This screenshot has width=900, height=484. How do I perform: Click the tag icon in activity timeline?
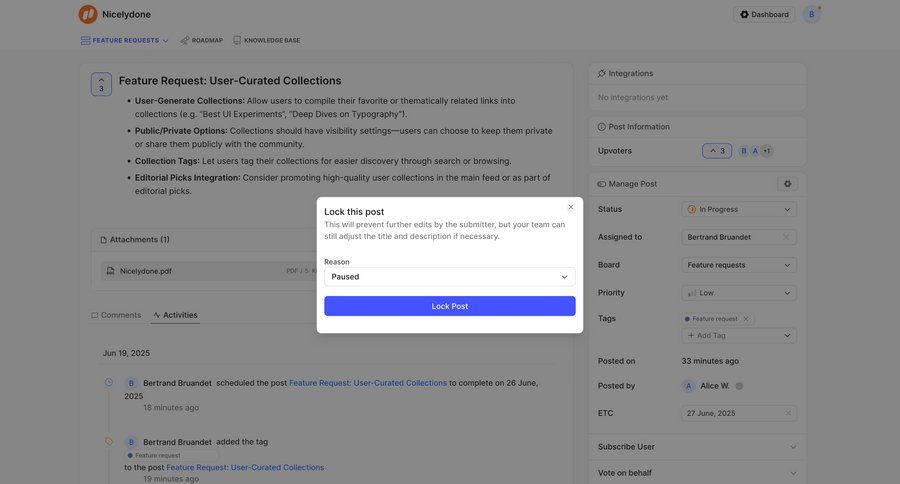[108, 442]
